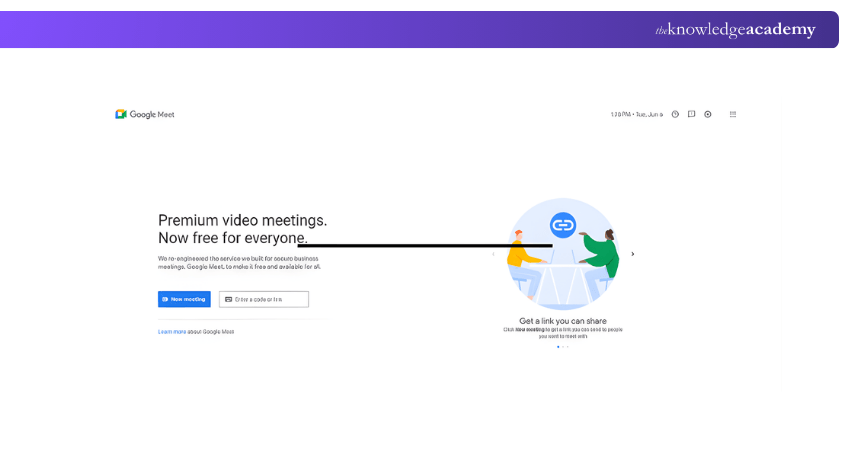The image size is (850, 450).
Task: Click the Premium video meetings headline
Action: tap(242, 229)
